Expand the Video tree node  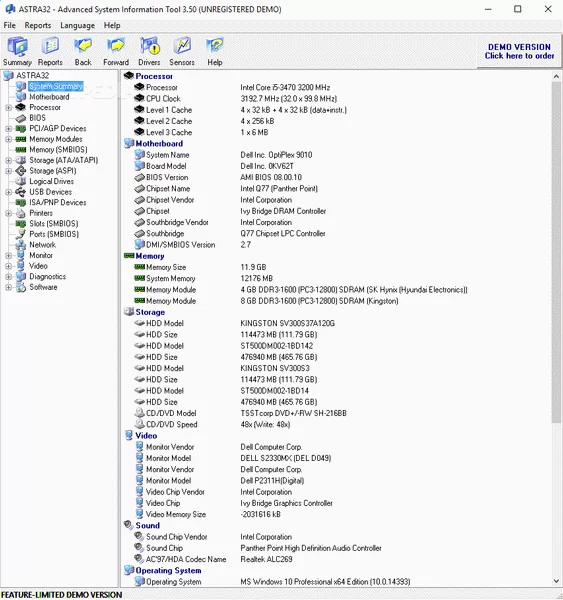click(x=8, y=266)
